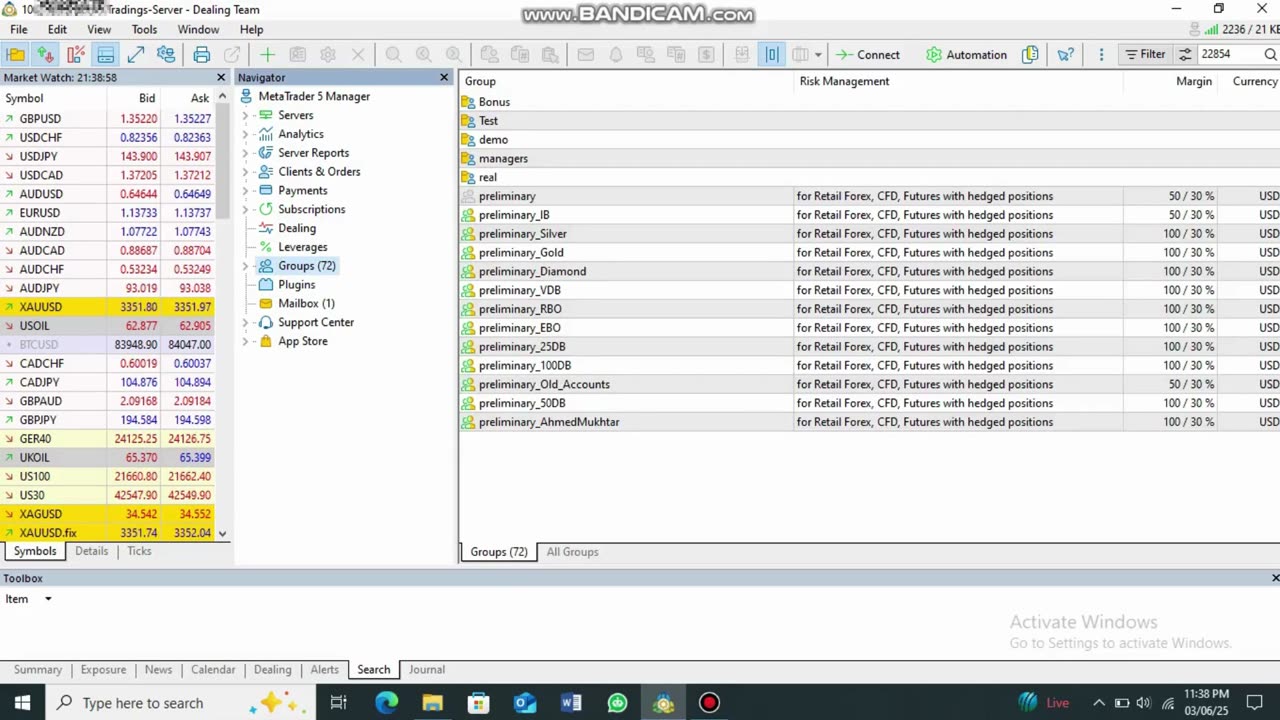Open the Bonus group folder
This screenshot has width=1280, height=720.
click(494, 102)
